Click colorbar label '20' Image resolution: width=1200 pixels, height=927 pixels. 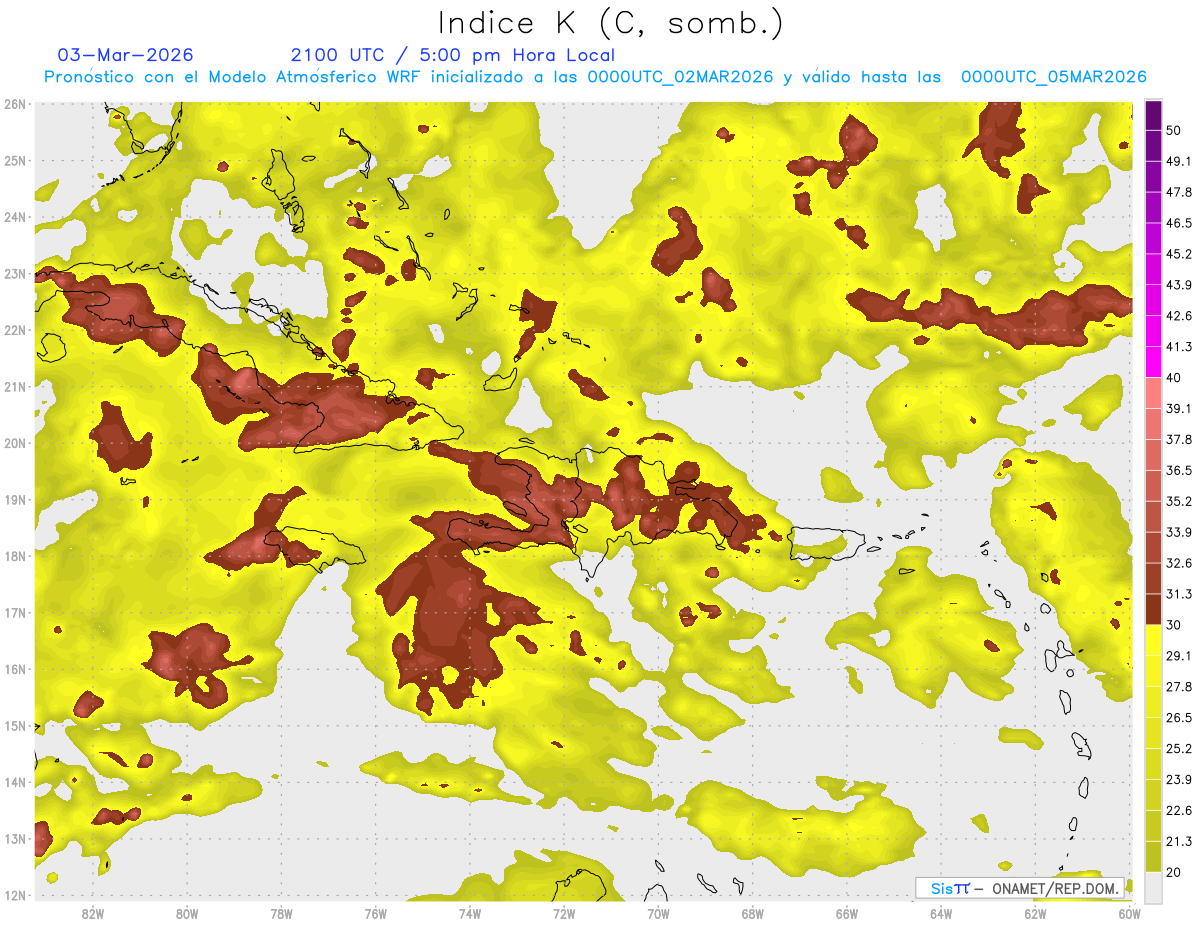point(1174,872)
